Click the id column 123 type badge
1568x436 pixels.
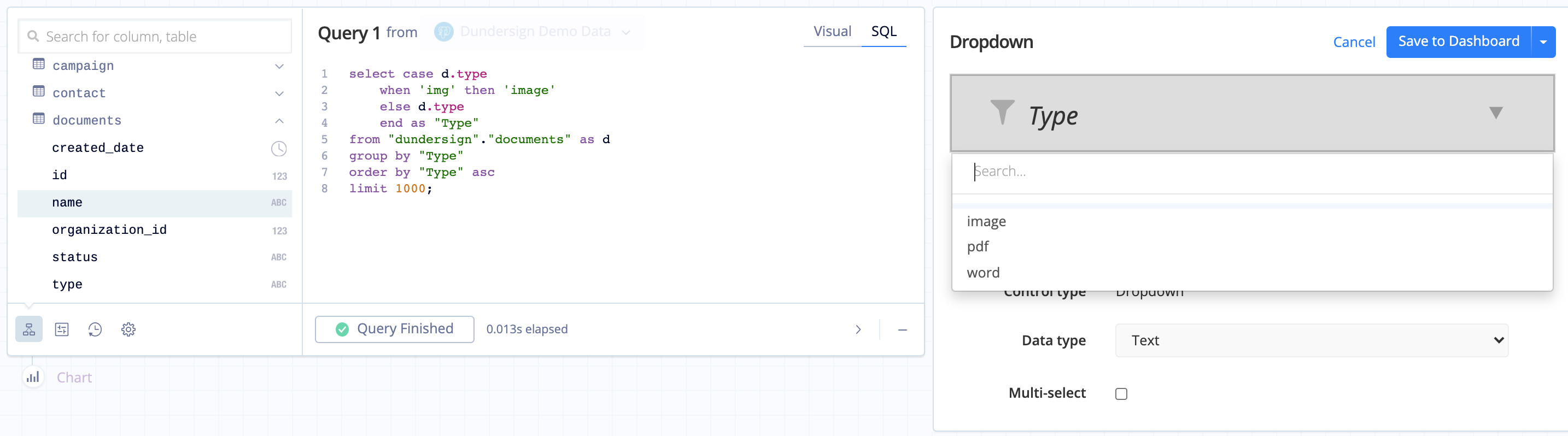pyautogui.click(x=279, y=176)
